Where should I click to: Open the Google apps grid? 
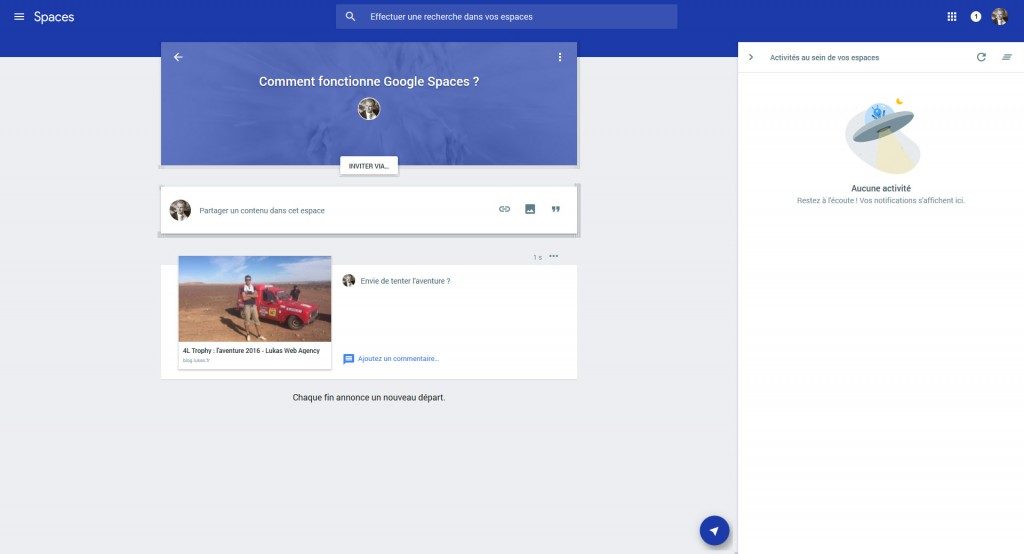pos(952,16)
